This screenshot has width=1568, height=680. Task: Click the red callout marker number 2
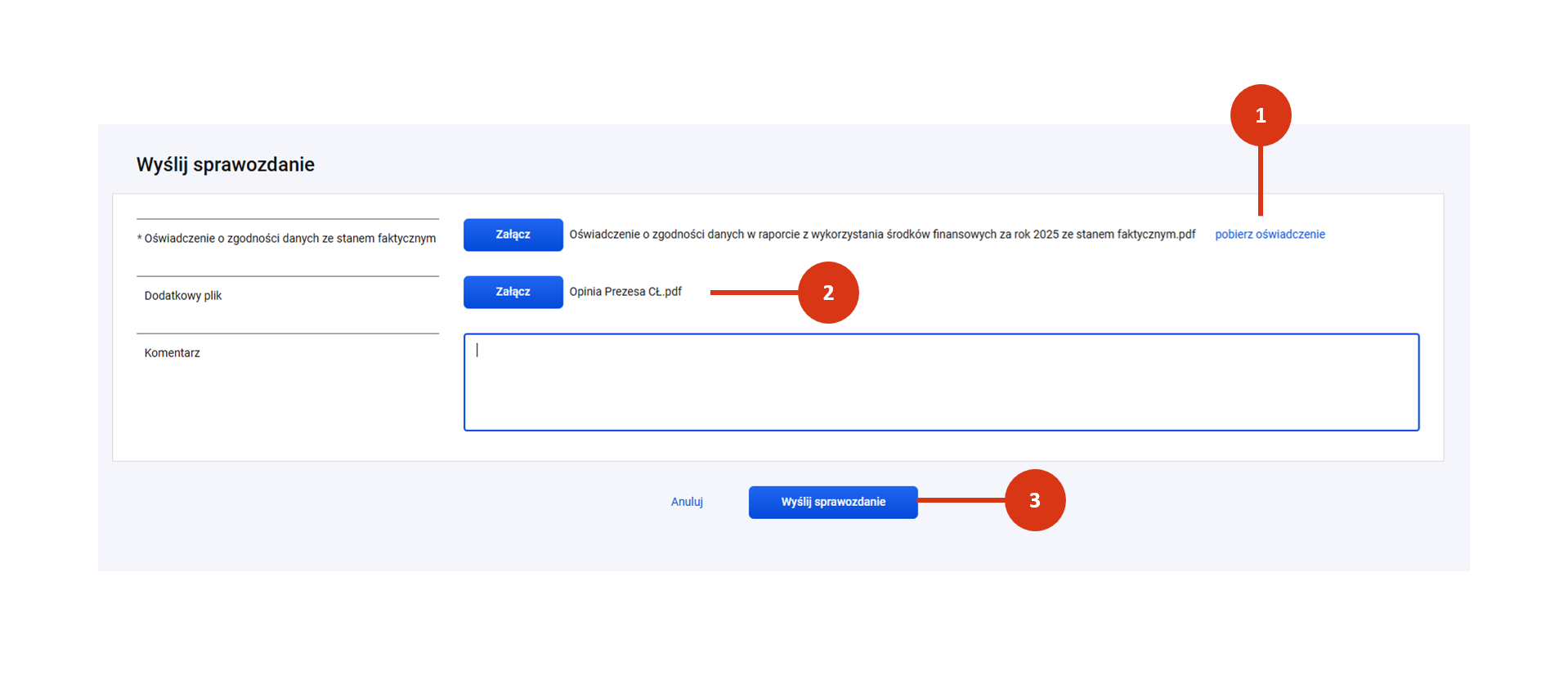(x=828, y=293)
